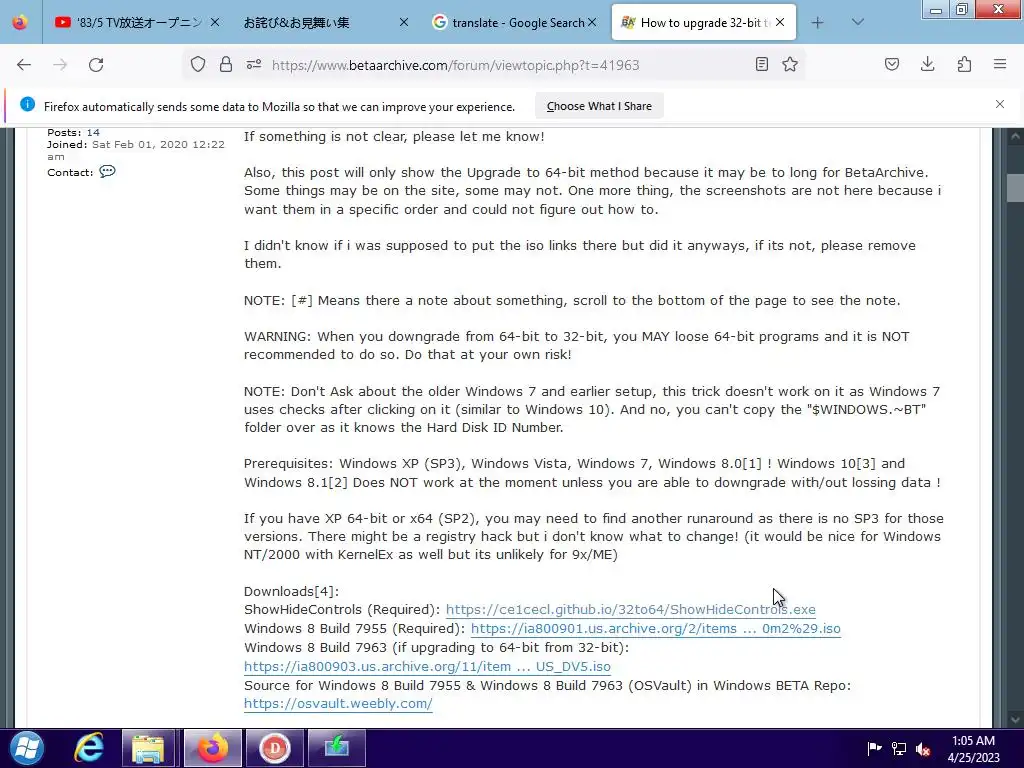The height and width of the screenshot is (768, 1024).
Task: Open the Extensions puzzle icon
Action: [964, 64]
